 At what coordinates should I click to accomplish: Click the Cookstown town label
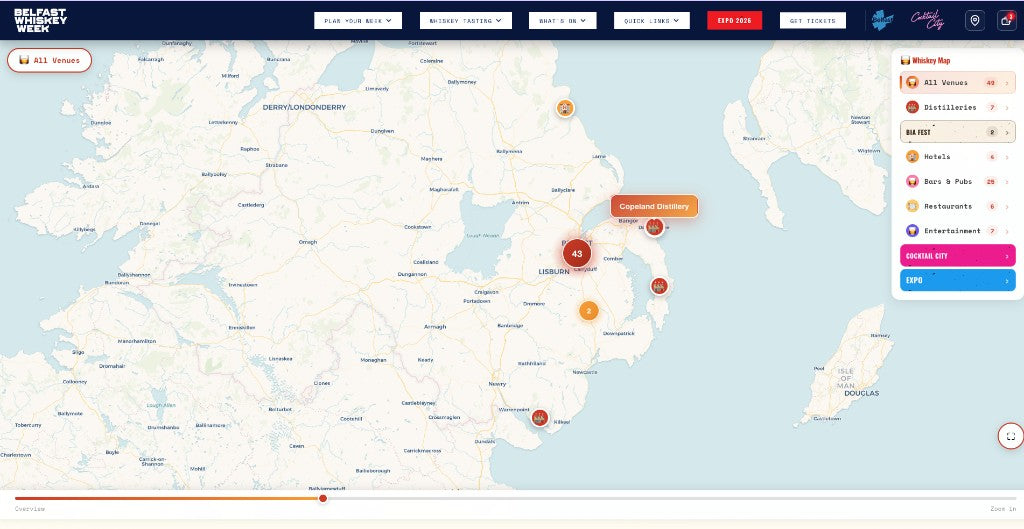click(418, 227)
